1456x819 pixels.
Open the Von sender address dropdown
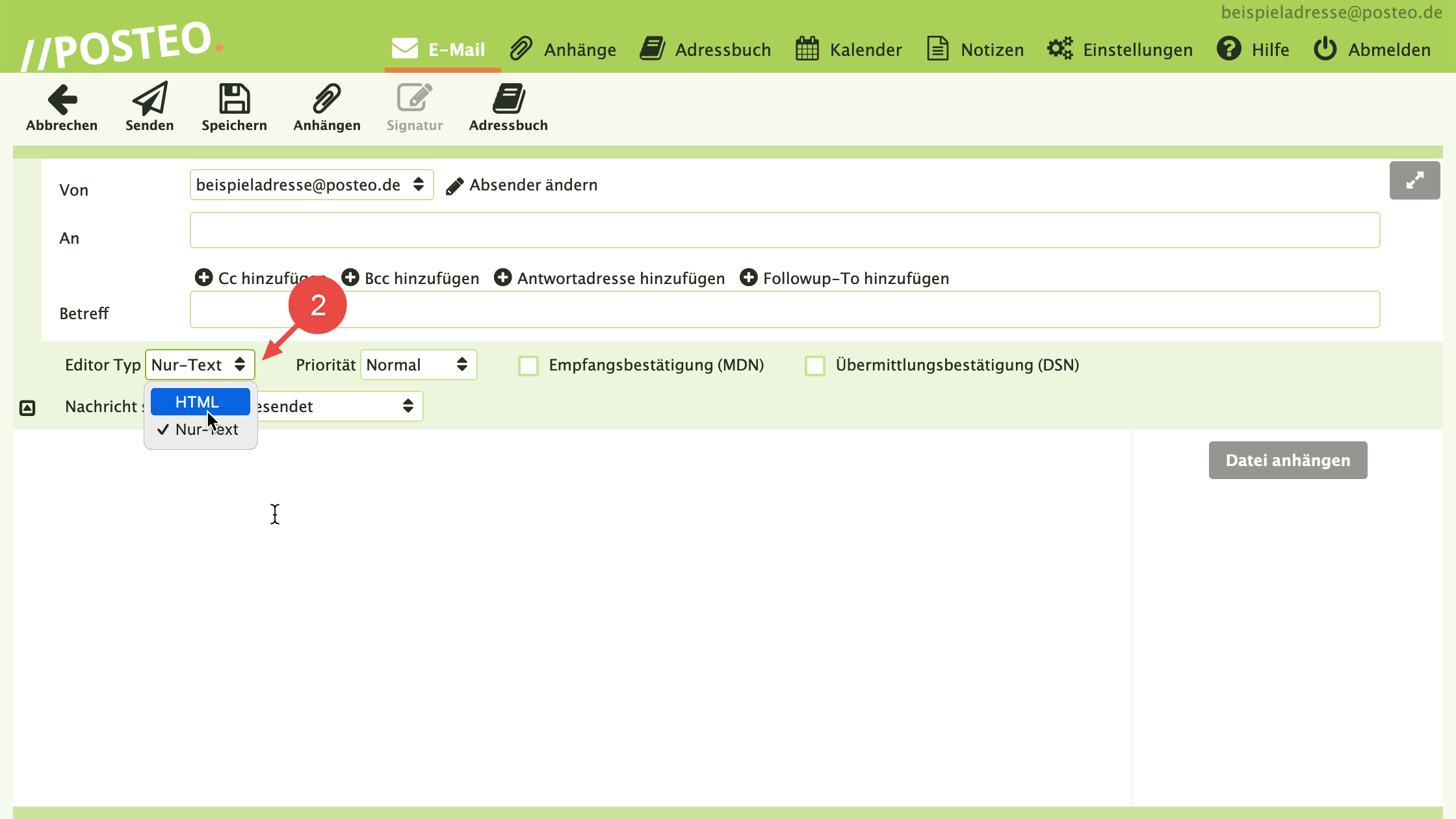click(311, 185)
